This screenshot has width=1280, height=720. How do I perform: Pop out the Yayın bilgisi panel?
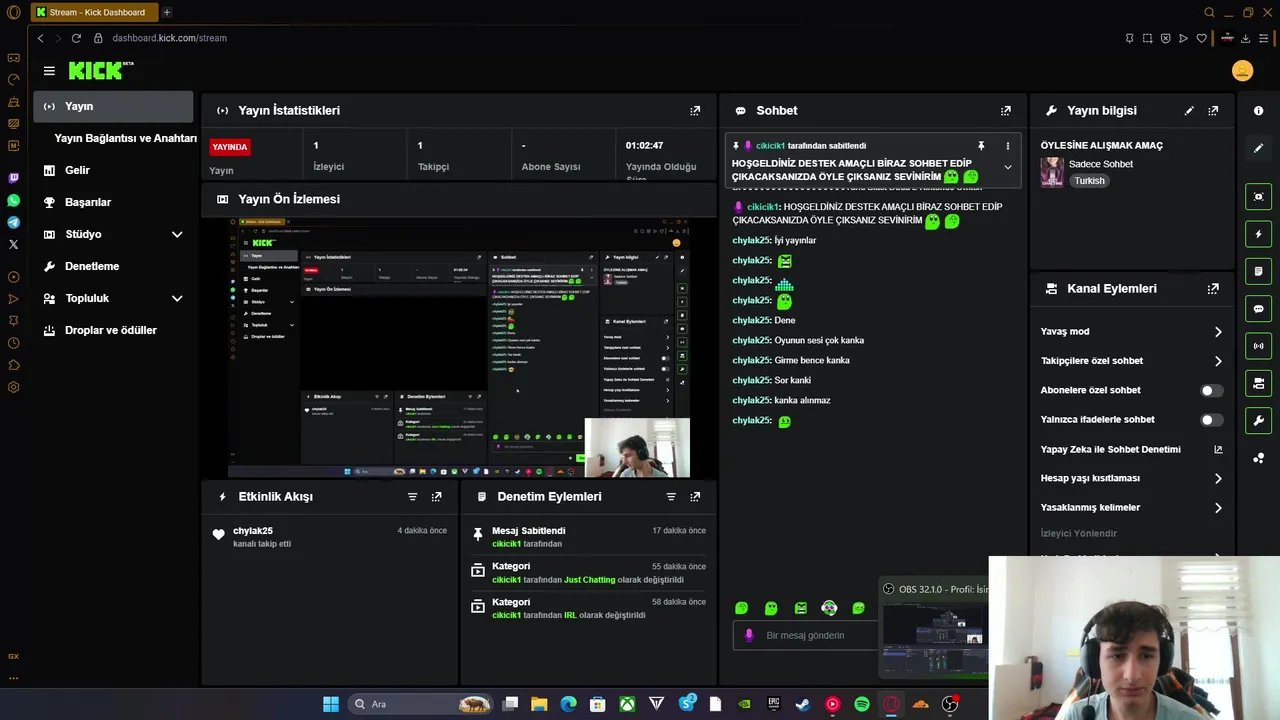tap(1213, 111)
